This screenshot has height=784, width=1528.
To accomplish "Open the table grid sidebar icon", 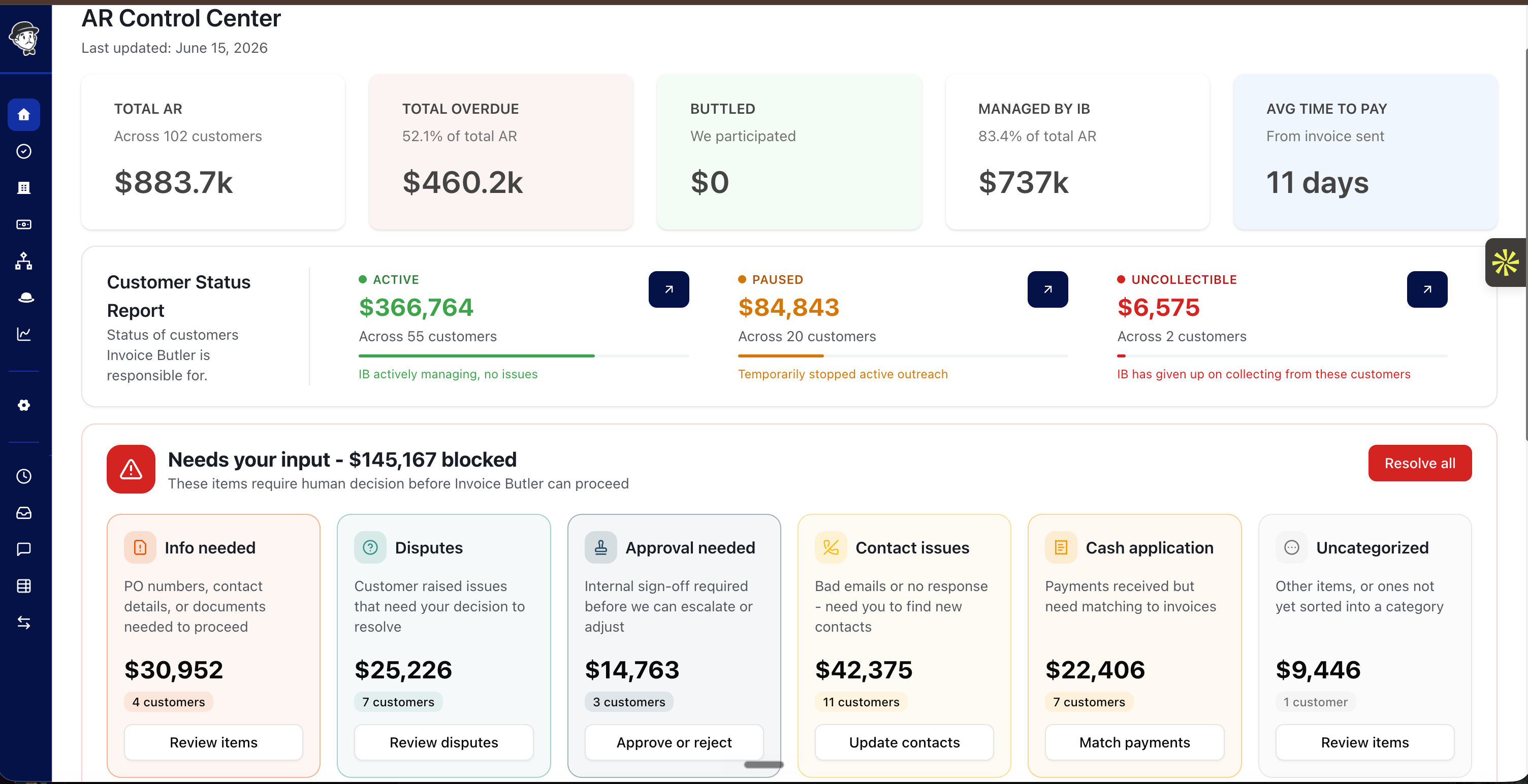I will point(24,586).
